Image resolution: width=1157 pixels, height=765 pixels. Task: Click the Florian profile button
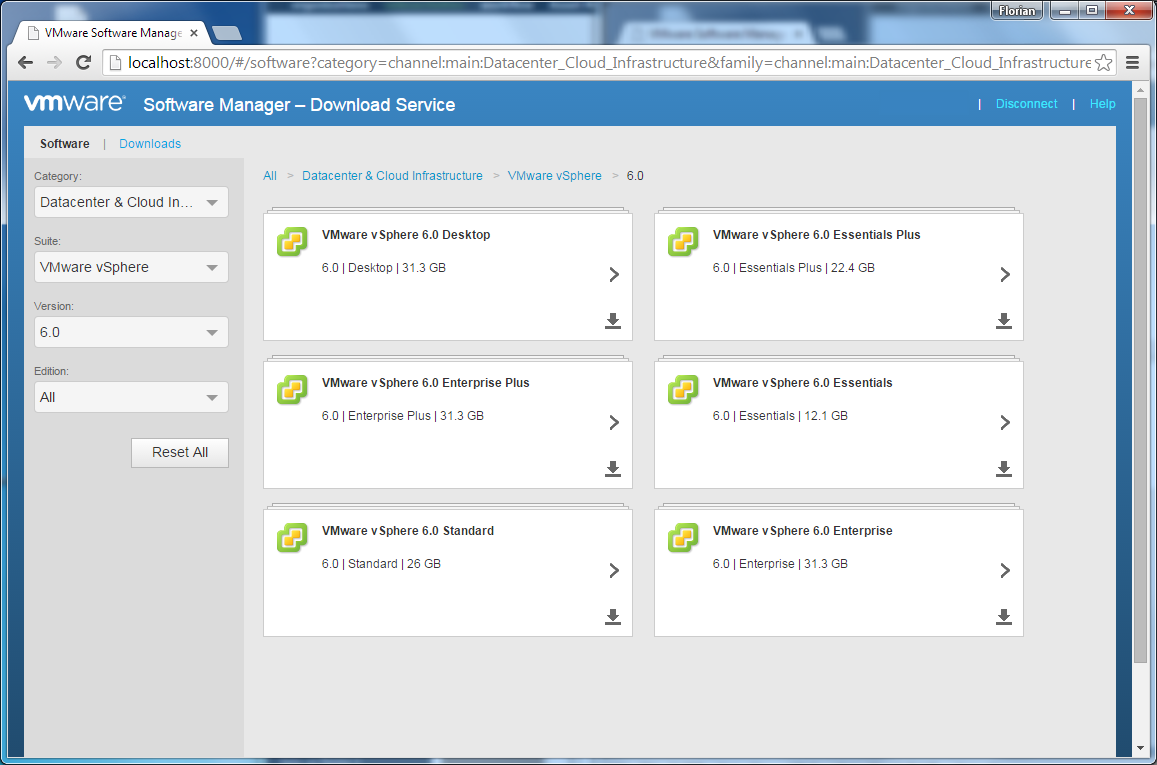click(1017, 10)
